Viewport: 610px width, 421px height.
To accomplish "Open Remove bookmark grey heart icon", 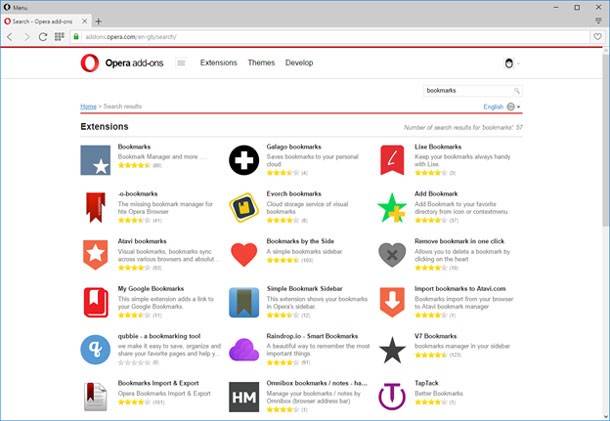I will (x=392, y=254).
